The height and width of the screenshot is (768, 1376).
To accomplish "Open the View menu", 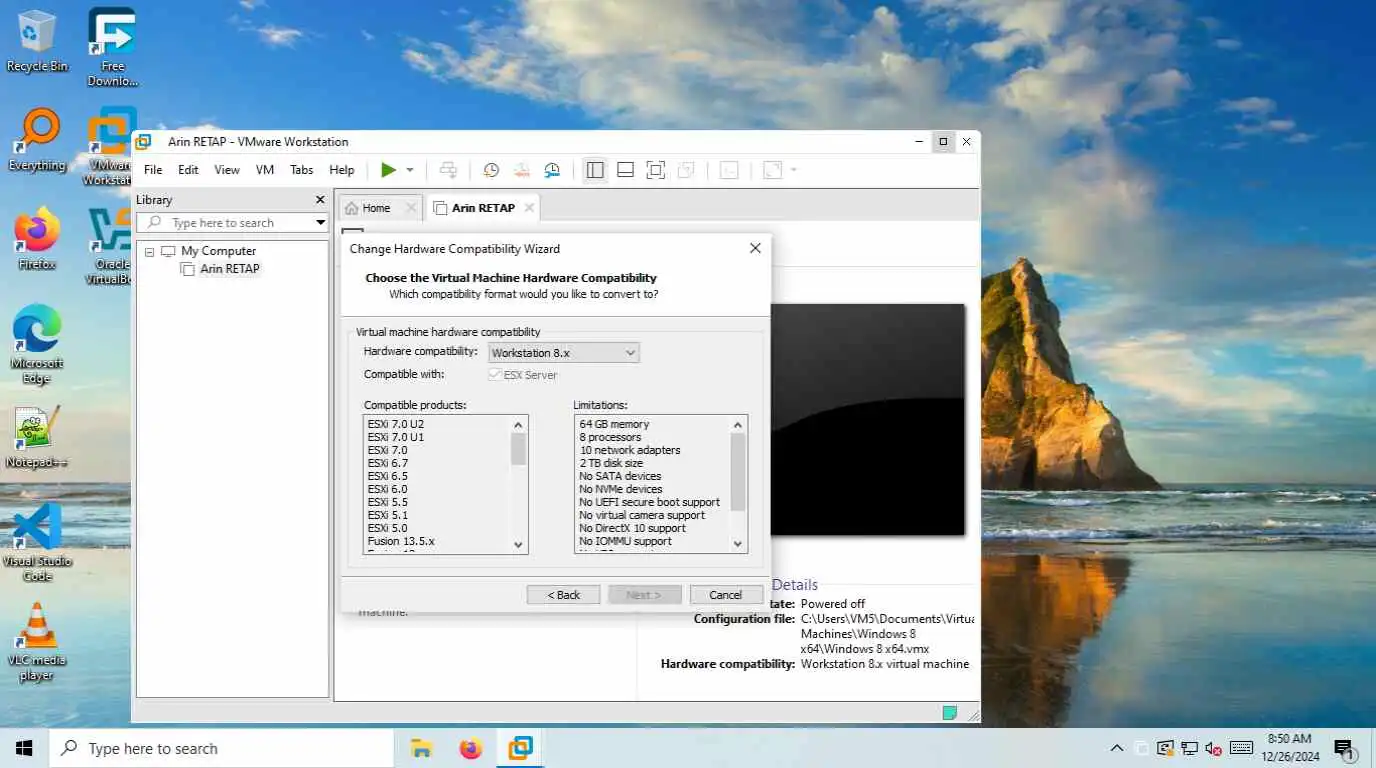I will 227,170.
